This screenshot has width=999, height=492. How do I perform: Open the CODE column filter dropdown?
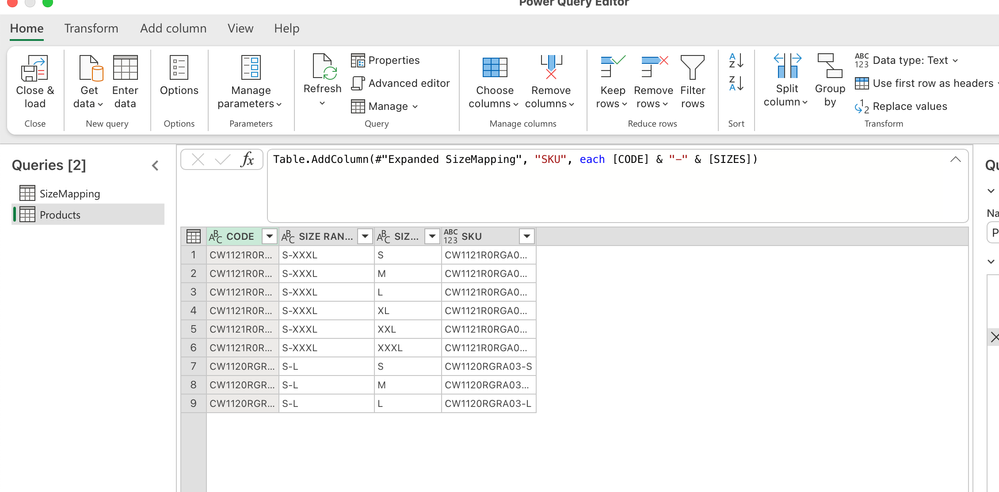pos(270,236)
